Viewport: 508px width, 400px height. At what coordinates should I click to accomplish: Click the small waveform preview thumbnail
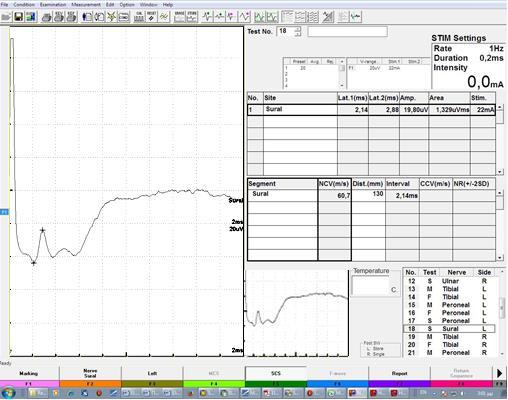297,313
